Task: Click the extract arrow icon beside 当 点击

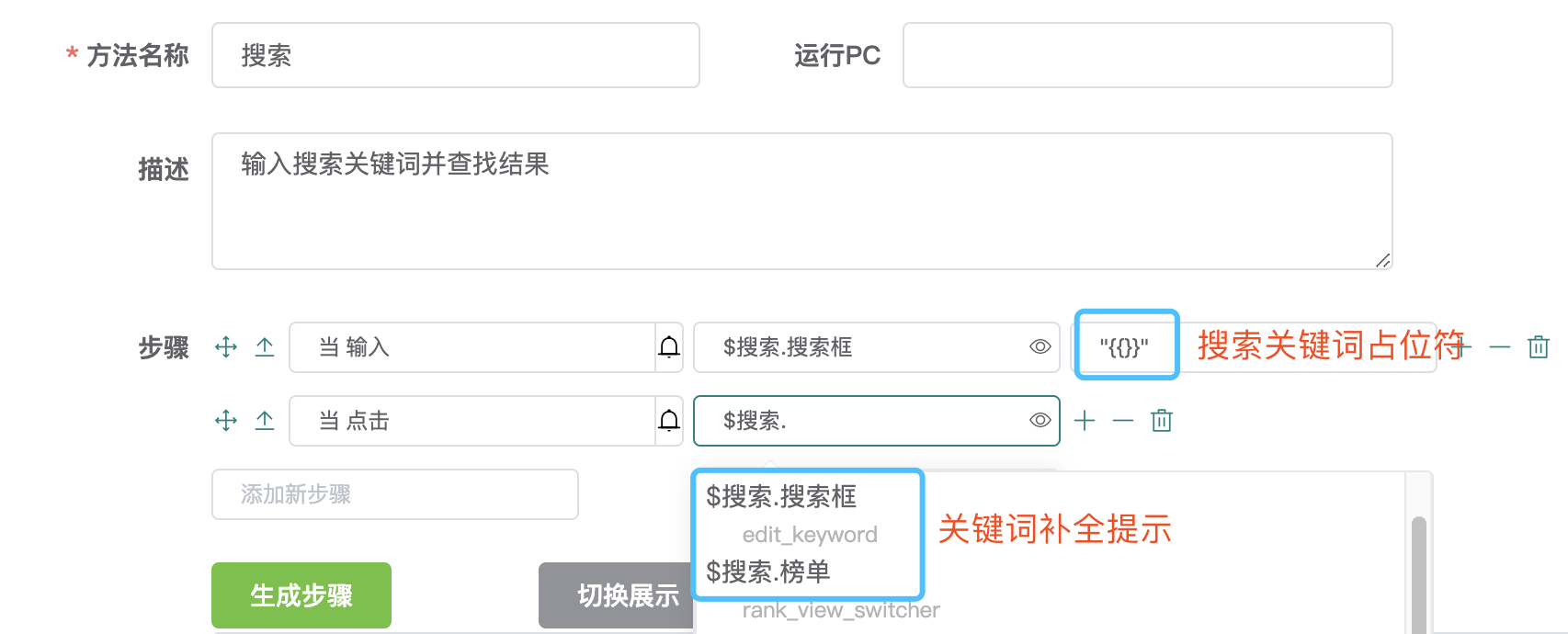Action: (266, 421)
